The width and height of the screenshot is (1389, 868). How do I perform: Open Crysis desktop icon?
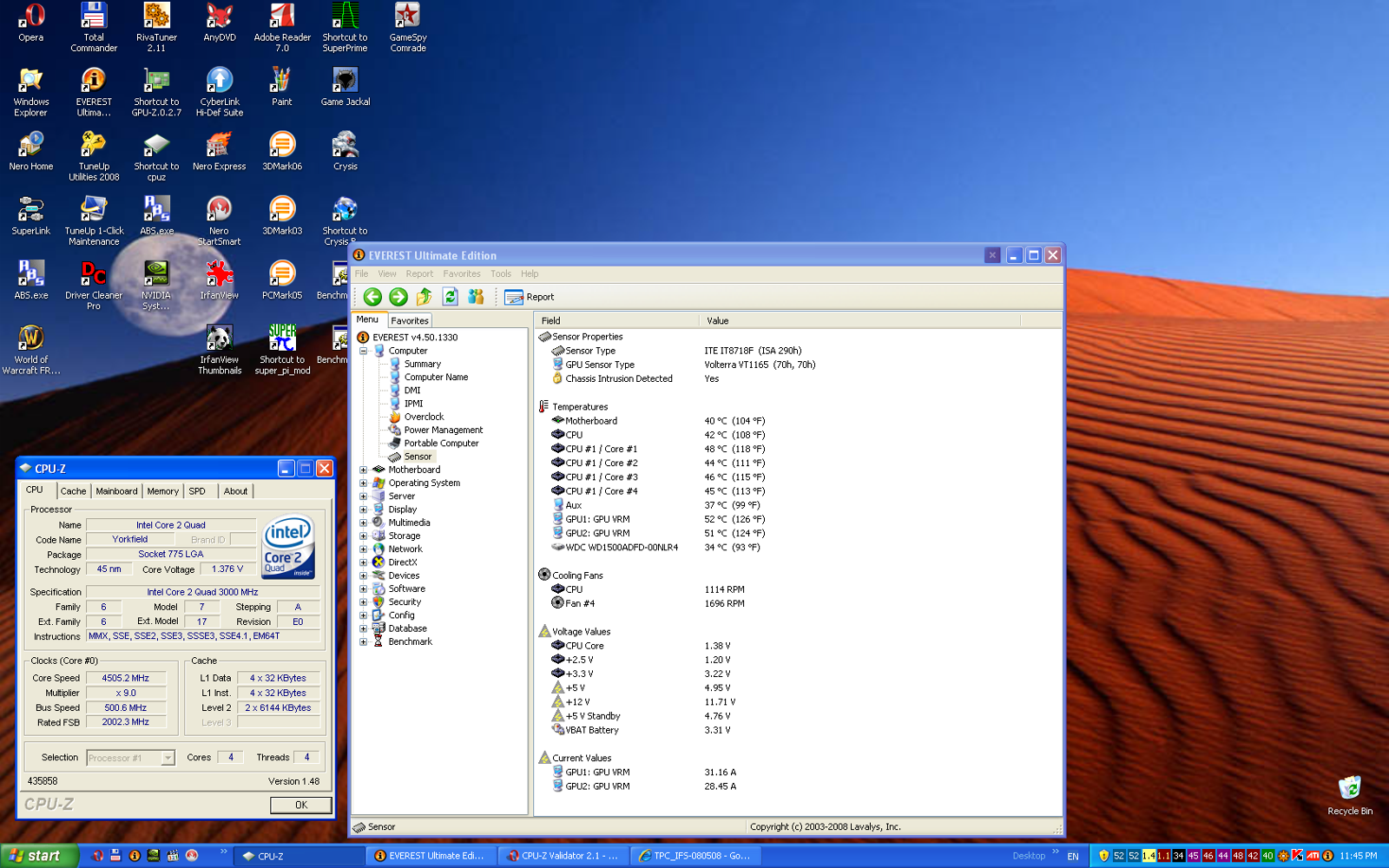[346, 151]
